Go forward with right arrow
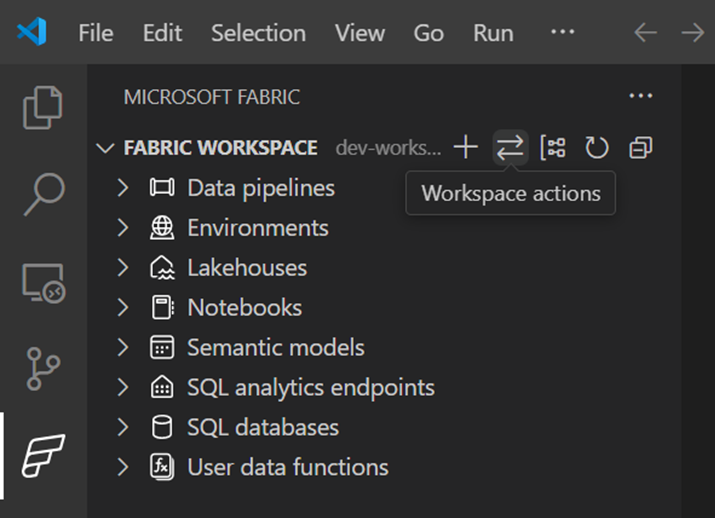 coord(692,33)
